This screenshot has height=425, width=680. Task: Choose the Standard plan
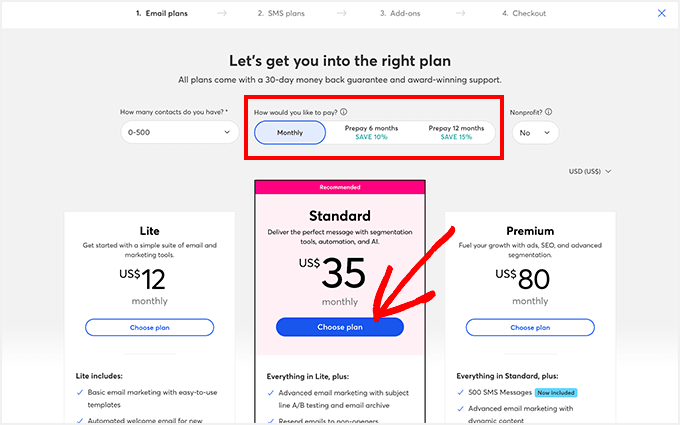tap(340, 327)
